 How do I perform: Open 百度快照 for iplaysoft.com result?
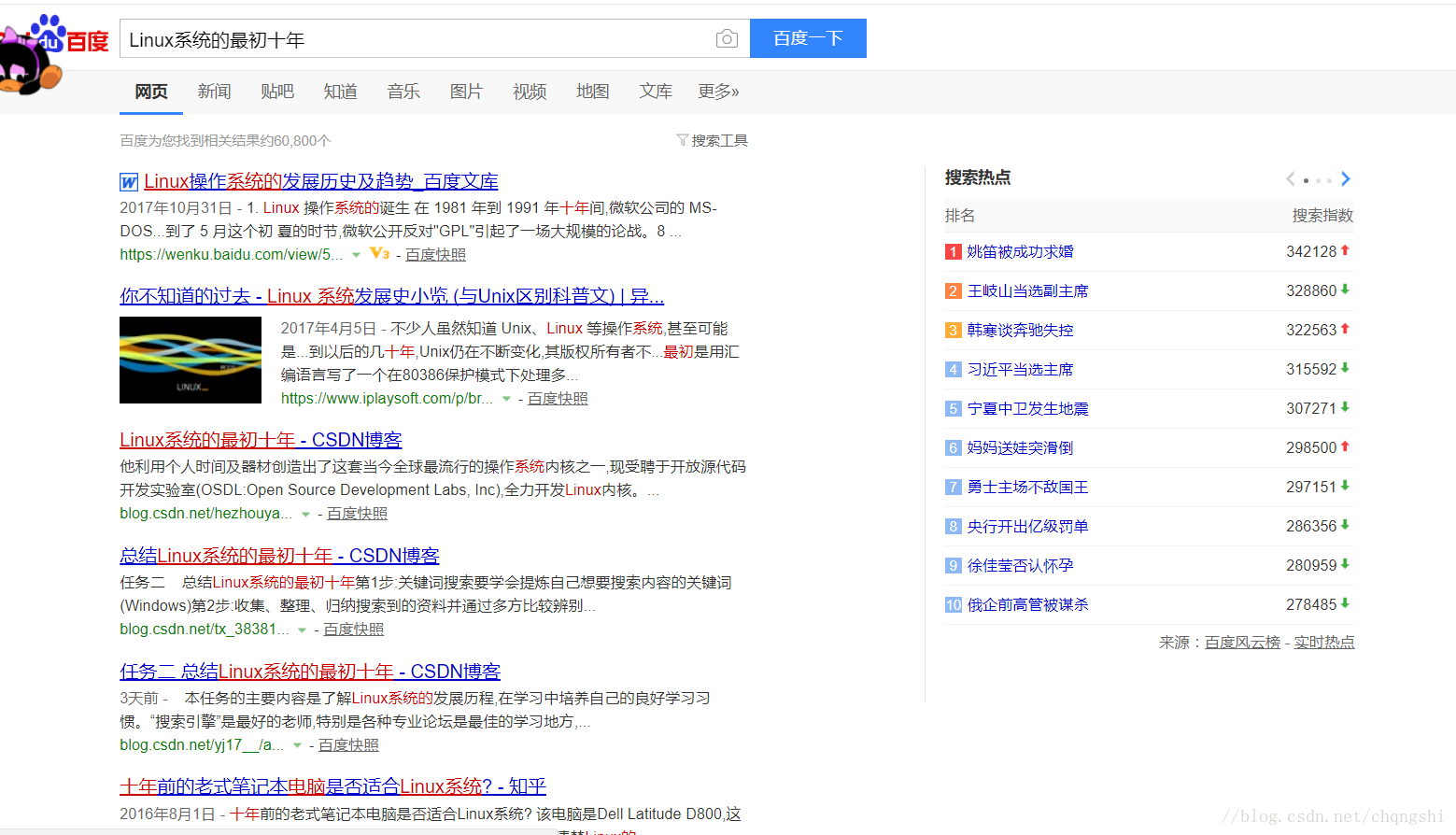558,398
